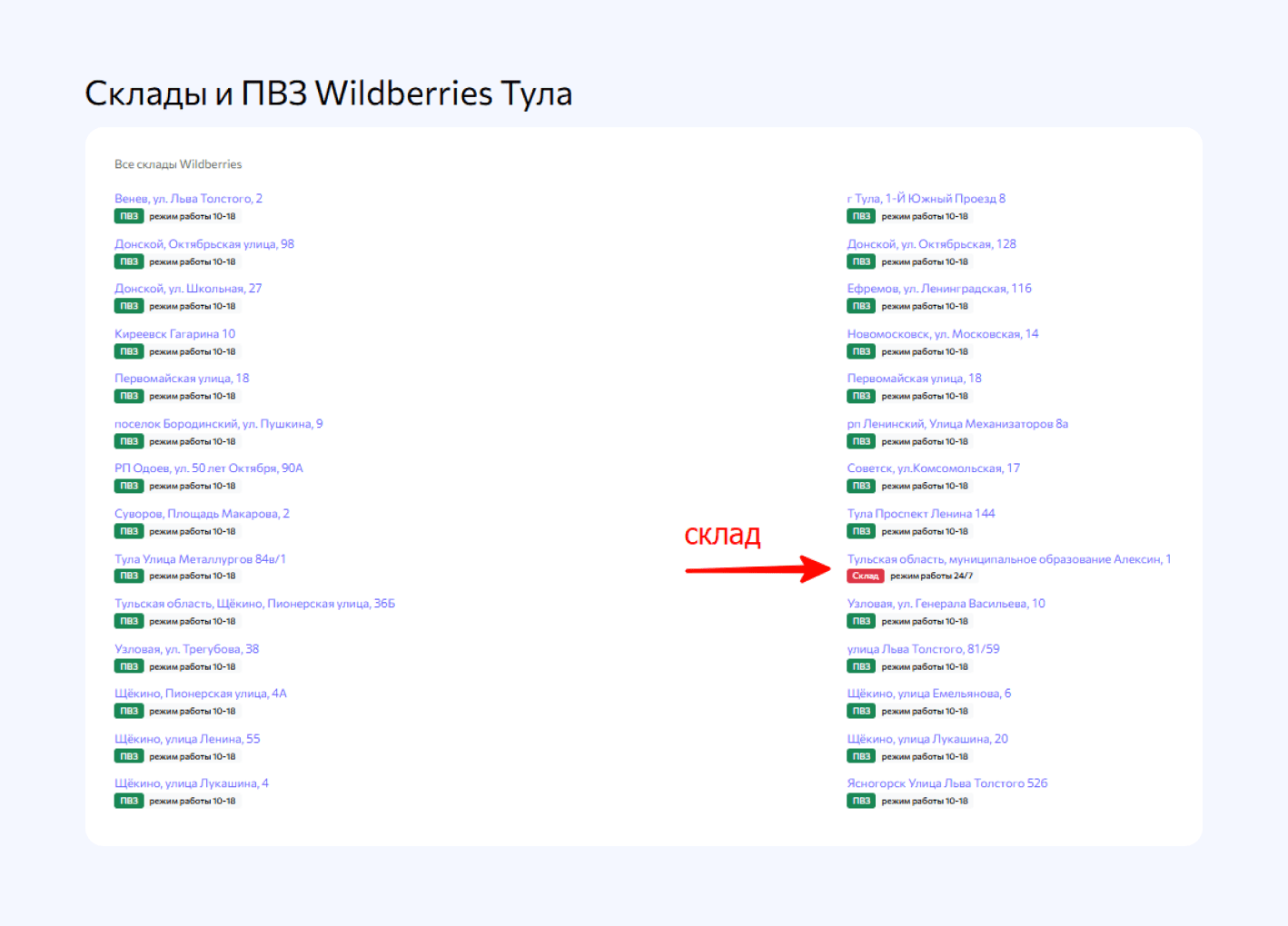Click the "режим работы 24/7" text
1288x926 pixels.
point(932,576)
